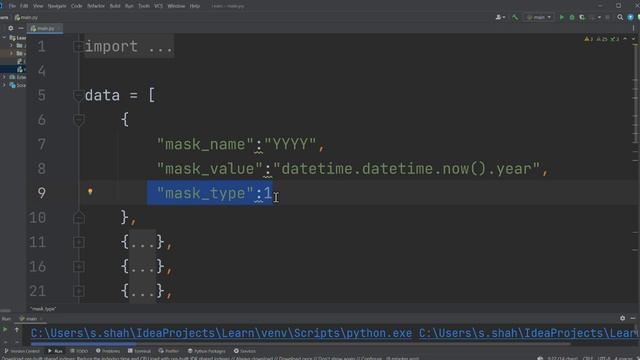The height and width of the screenshot is (360, 640).
Task: Click the yellow intention lightbulb on line 9
Action: pos(90,192)
